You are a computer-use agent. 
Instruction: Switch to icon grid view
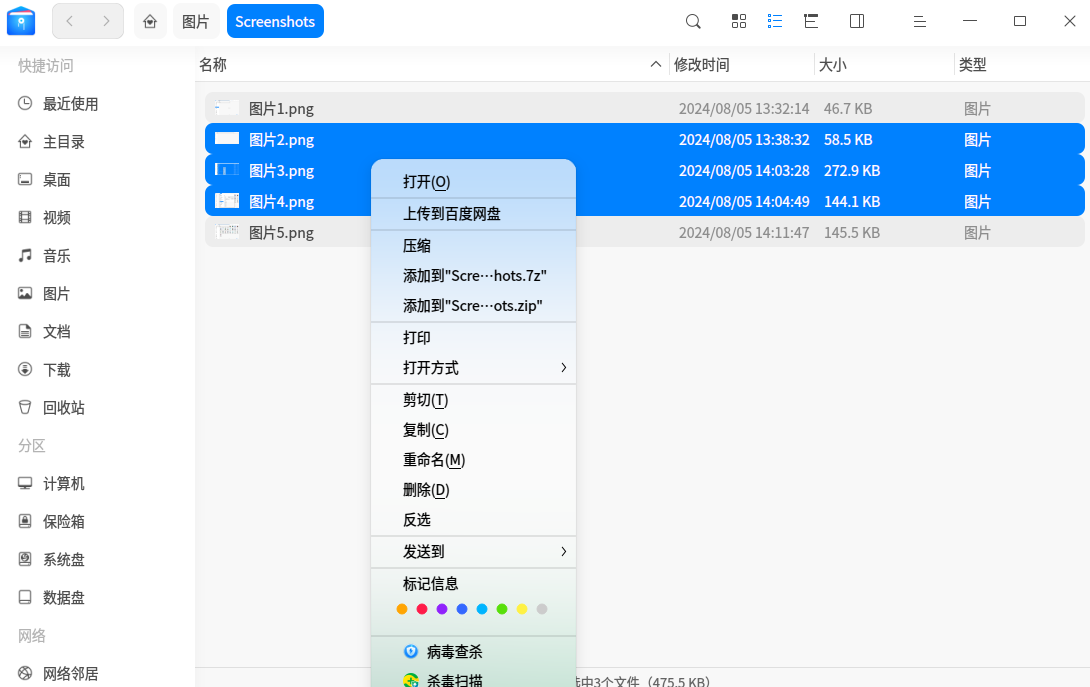(739, 21)
